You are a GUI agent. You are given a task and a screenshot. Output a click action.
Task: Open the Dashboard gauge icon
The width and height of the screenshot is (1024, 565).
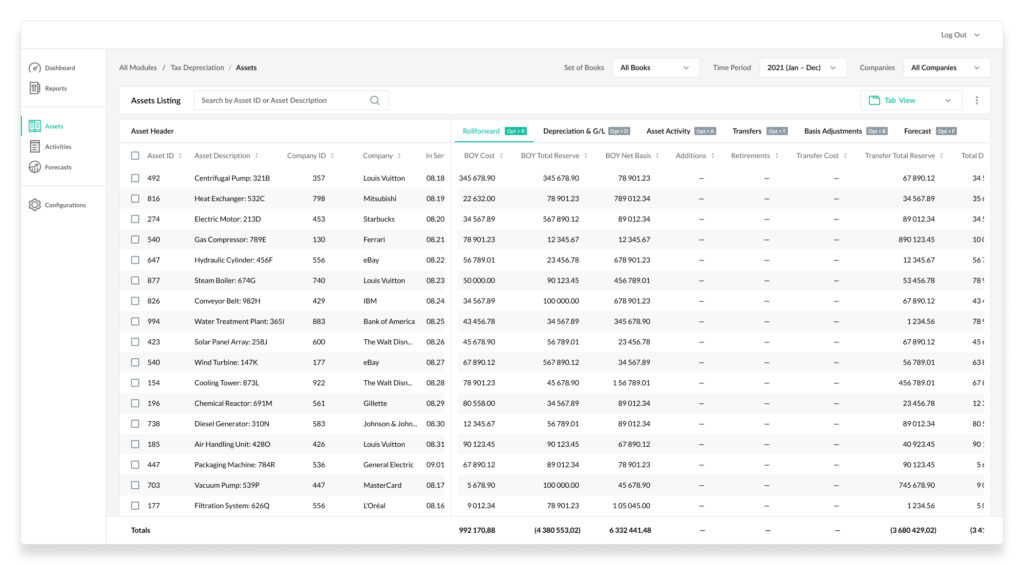tap(35, 67)
